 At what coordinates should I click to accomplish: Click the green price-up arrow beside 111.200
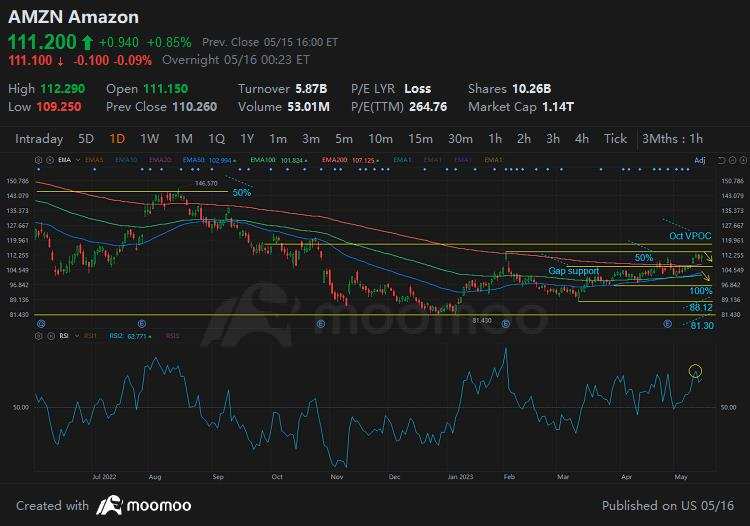(x=87, y=43)
